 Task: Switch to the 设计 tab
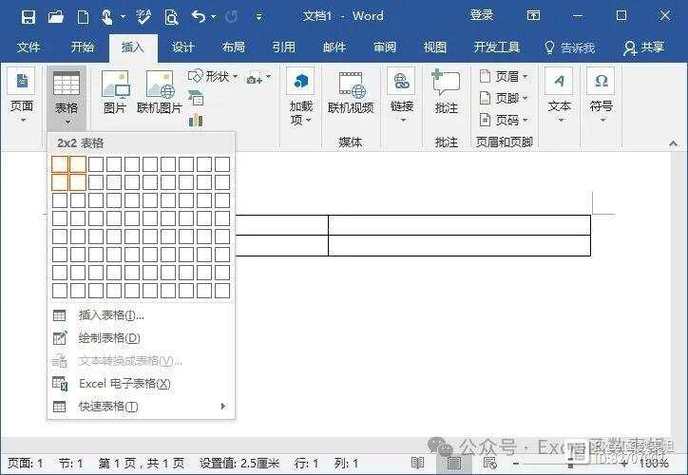[x=183, y=47]
